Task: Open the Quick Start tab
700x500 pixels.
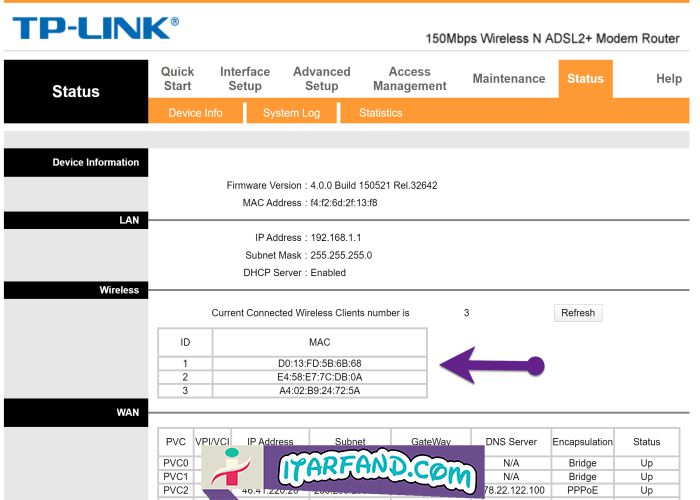Action: click(177, 79)
